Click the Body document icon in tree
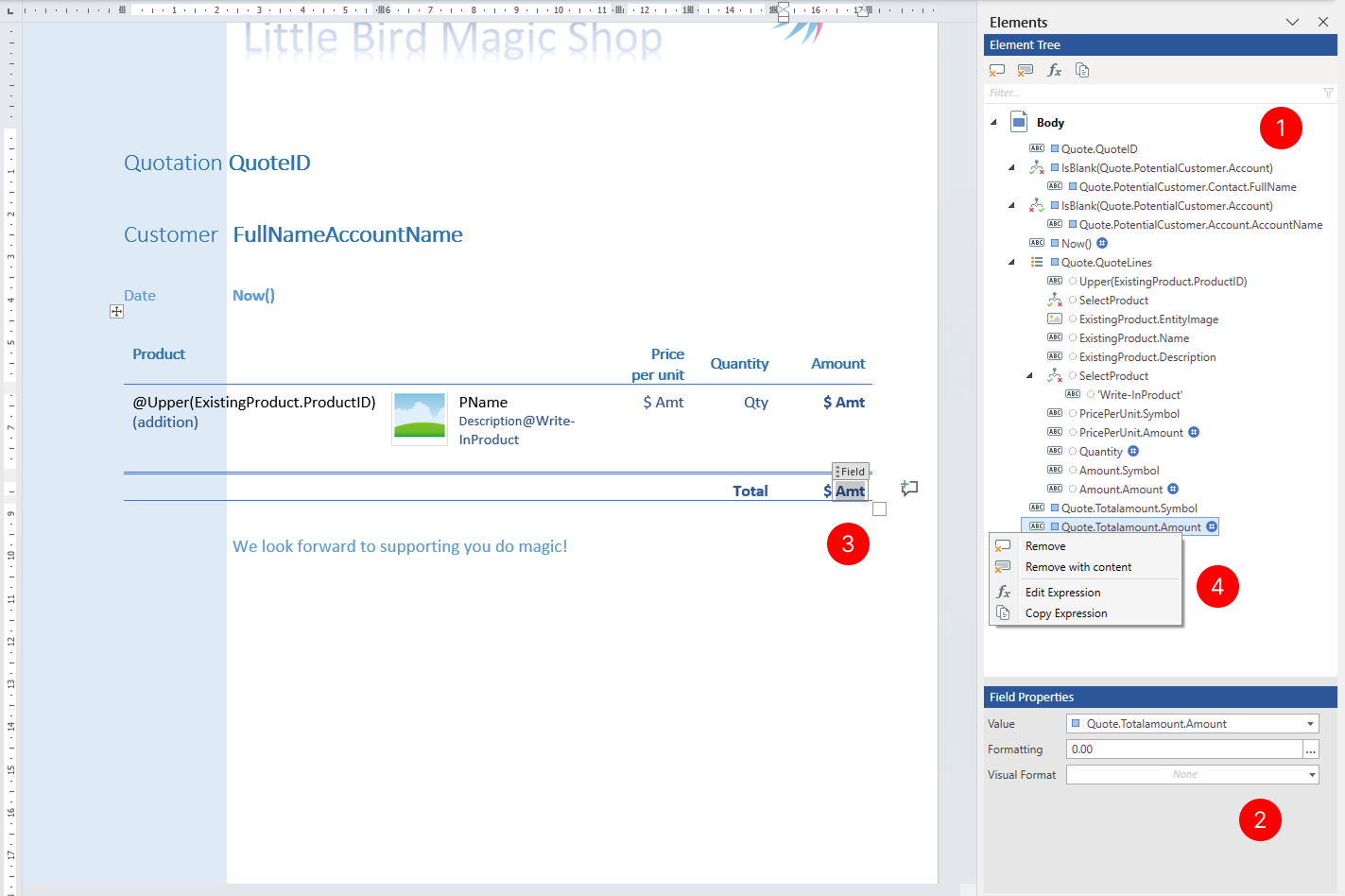1345x896 pixels. pyautogui.click(x=1019, y=122)
